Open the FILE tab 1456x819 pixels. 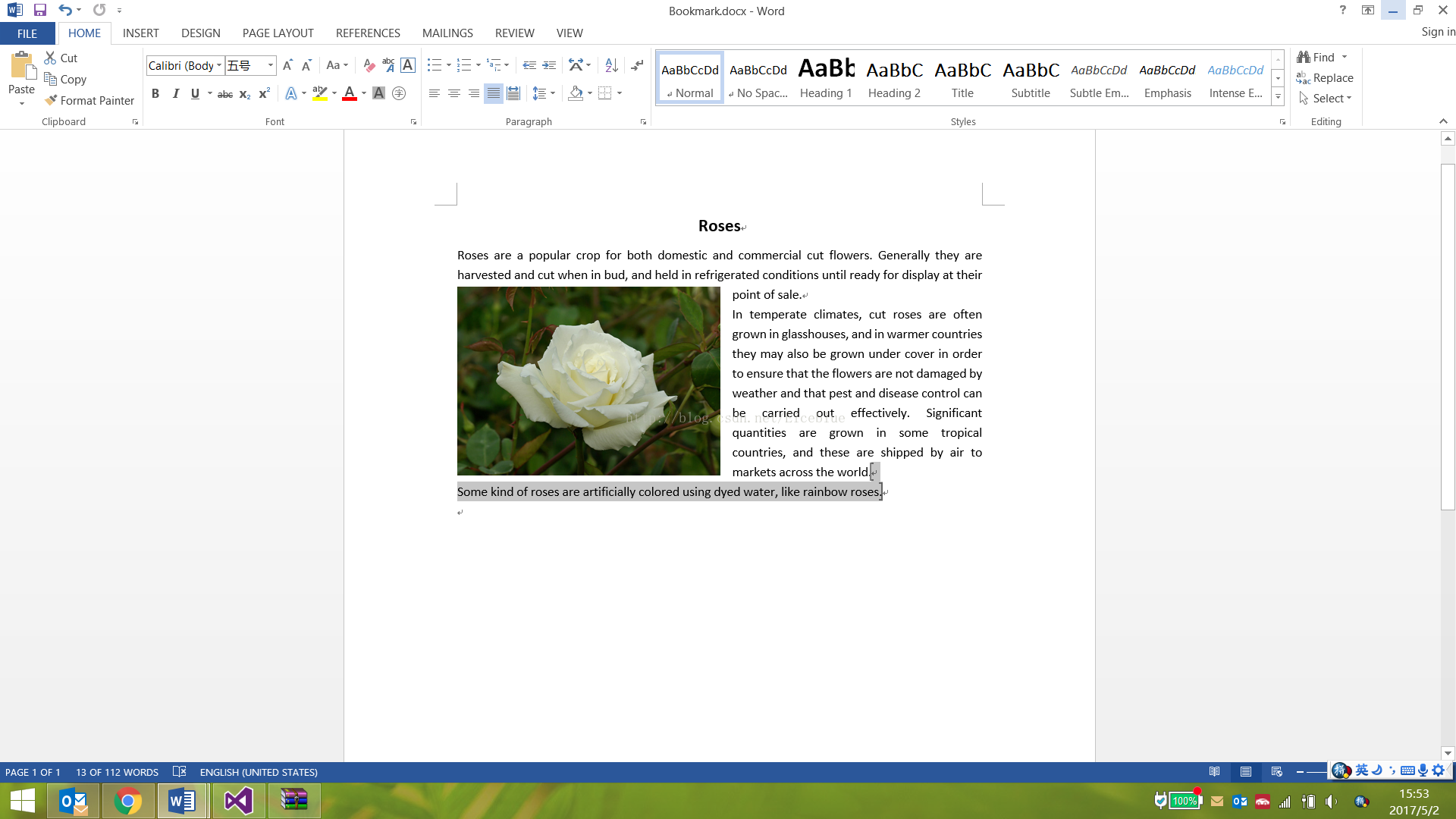point(27,33)
